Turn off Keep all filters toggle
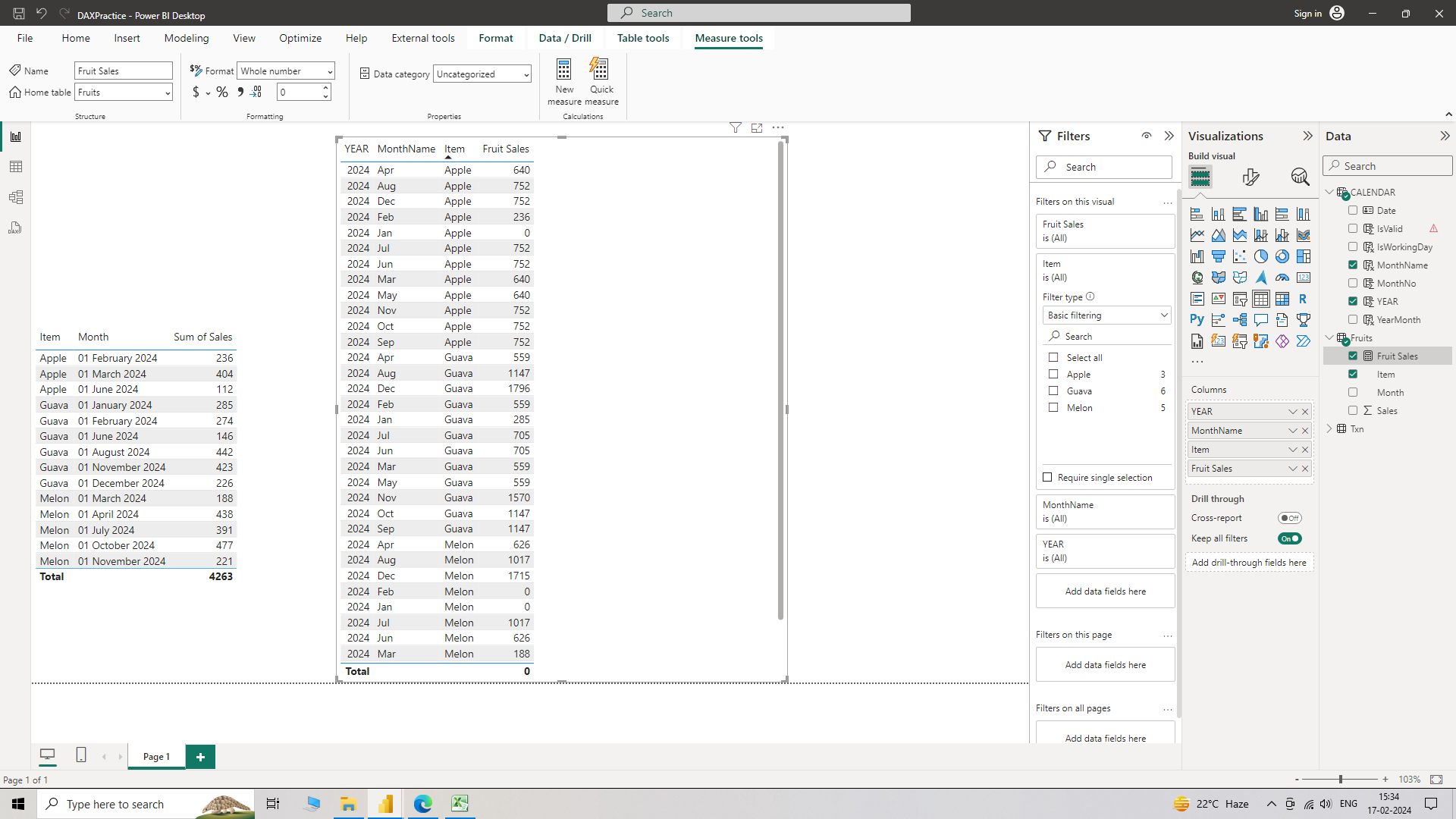Image resolution: width=1456 pixels, height=819 pixels. [x=1289, y=538]
